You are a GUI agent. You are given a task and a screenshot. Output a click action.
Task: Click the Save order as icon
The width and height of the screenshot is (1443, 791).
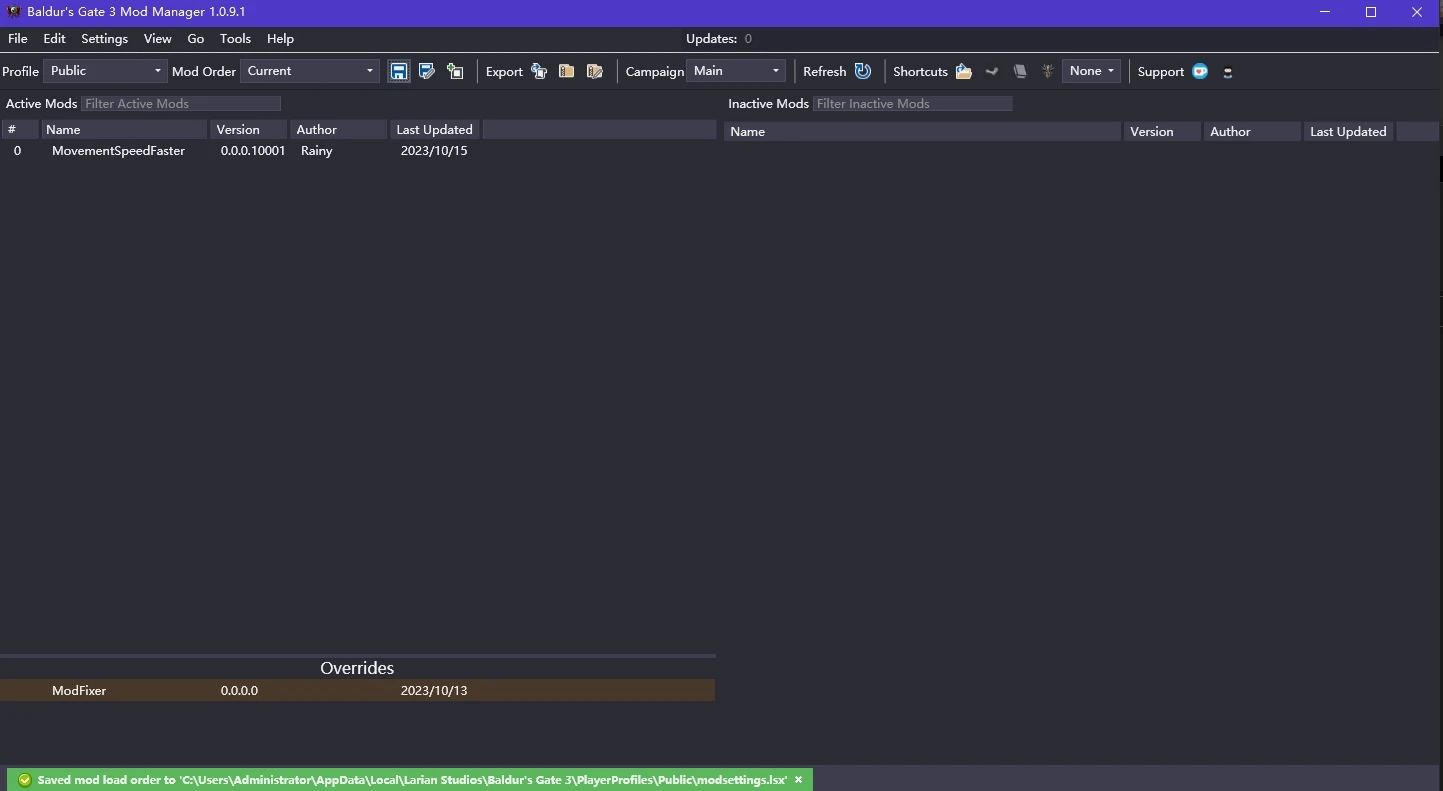427,71
